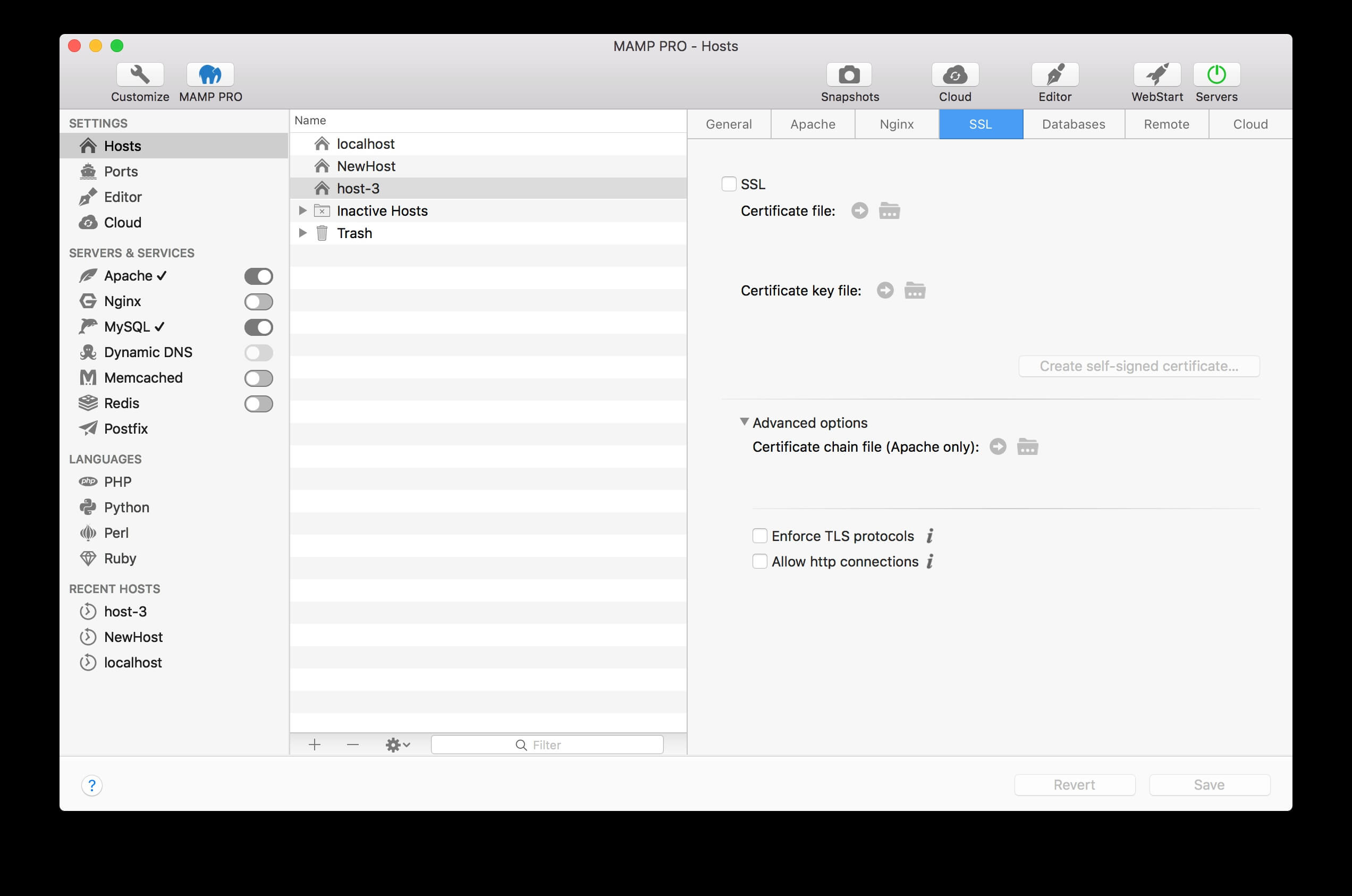Click the MAMP PRO elephant icon
1352x896 pixels.
coord(210,74)
